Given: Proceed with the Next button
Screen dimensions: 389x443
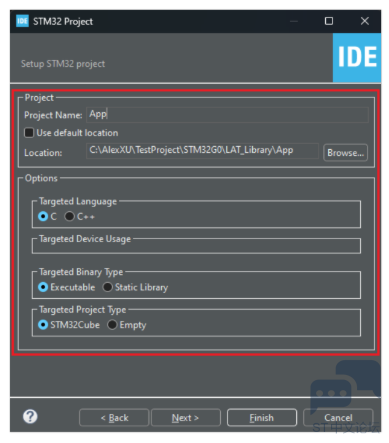Looking at the screenshot, I should click(x=186, y=418).
